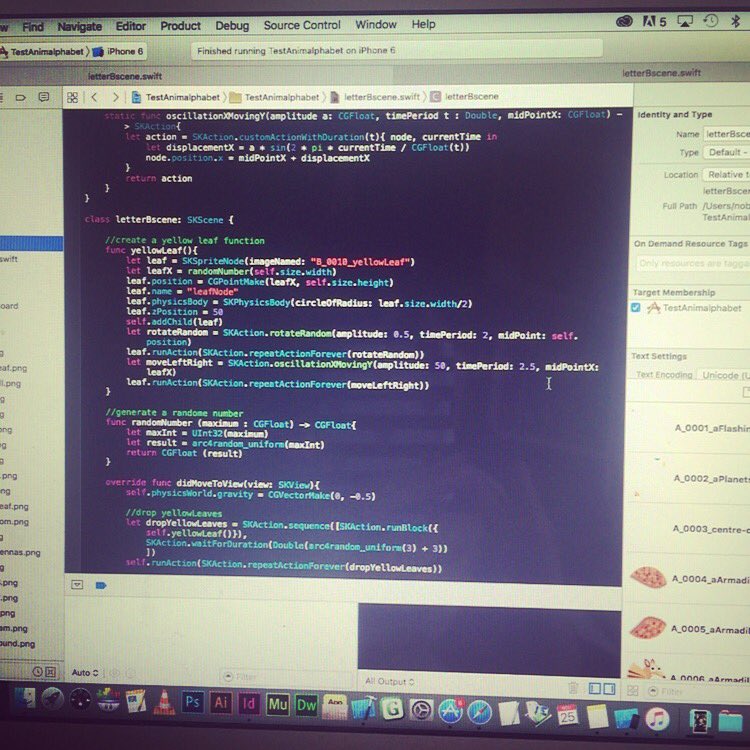Open Finder from the Dock
This screenshot has height=750, width=750.
tap(24, 698)
